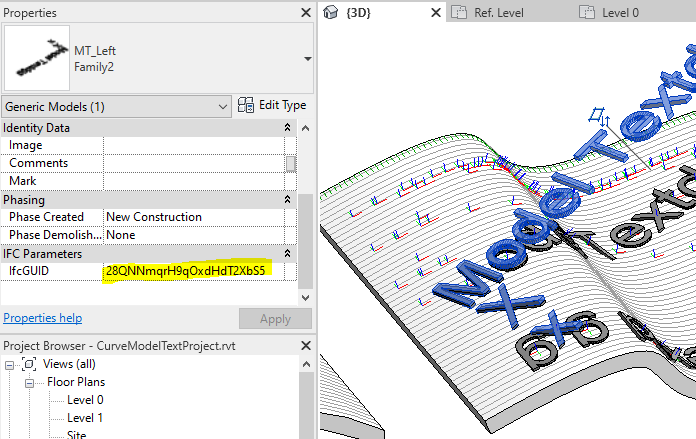Image resolution: width=696 pixels, height=439 pixels.
Task: Click the Level 0 tab's plan icon
Action: click(587, 13)
